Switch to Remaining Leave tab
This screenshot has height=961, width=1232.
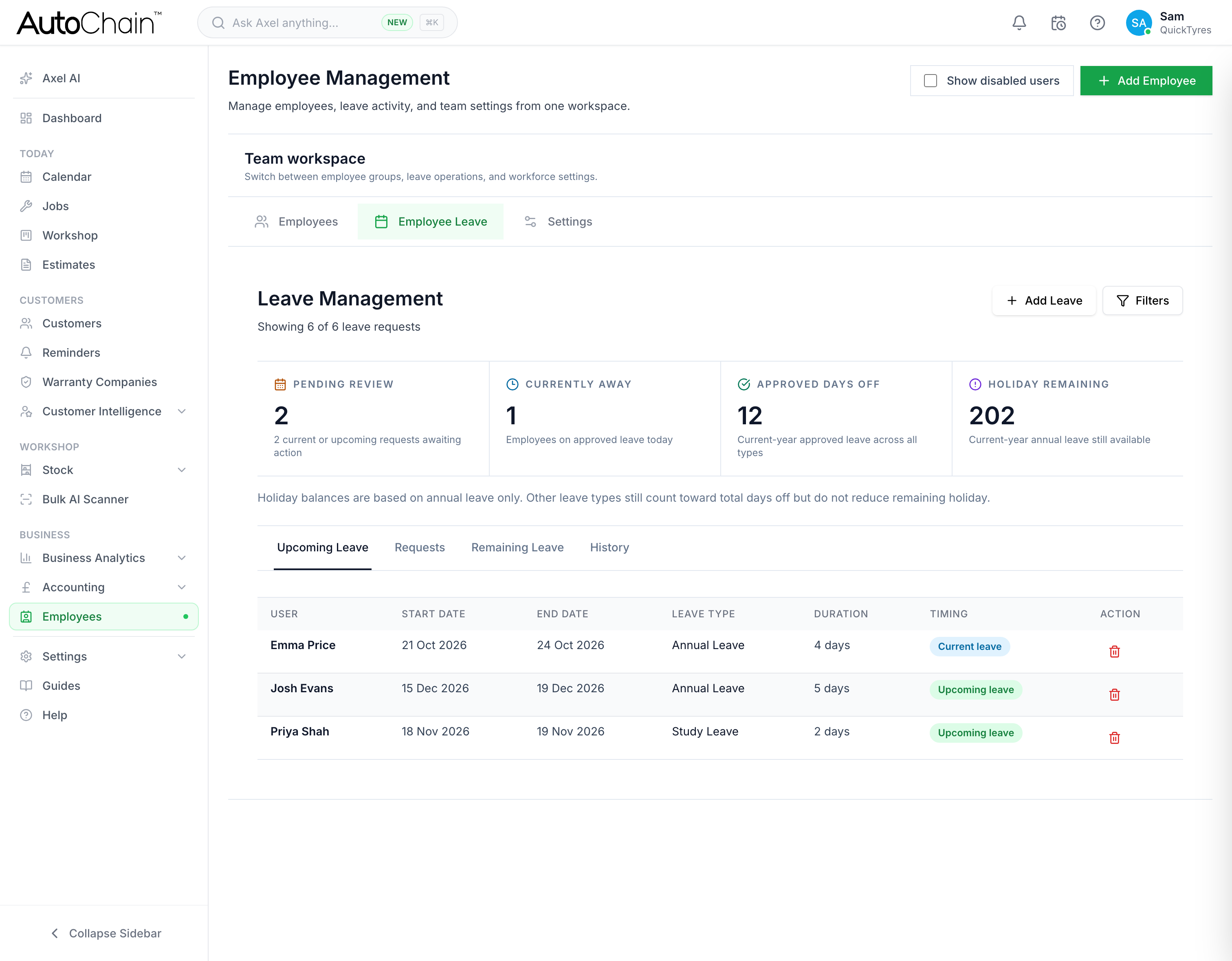click(x=517, y=547)
